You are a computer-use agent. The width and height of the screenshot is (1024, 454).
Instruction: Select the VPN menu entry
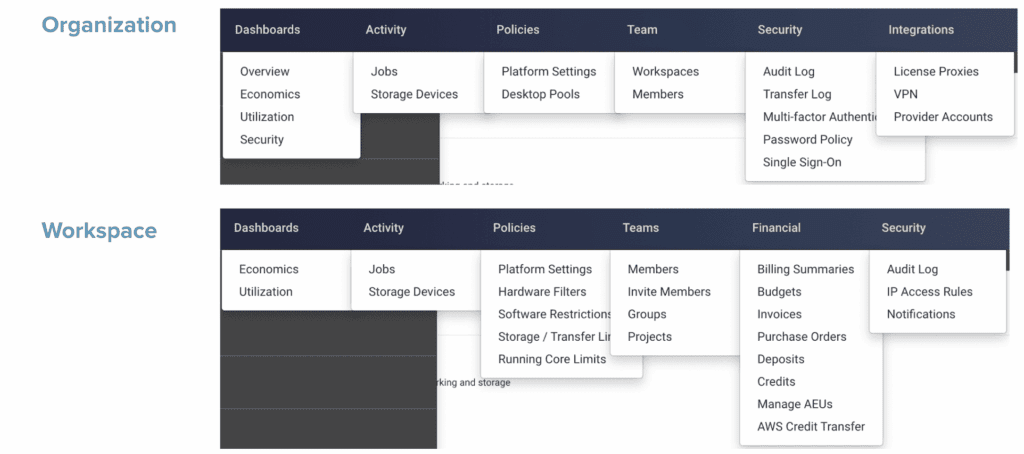(906, 94)
